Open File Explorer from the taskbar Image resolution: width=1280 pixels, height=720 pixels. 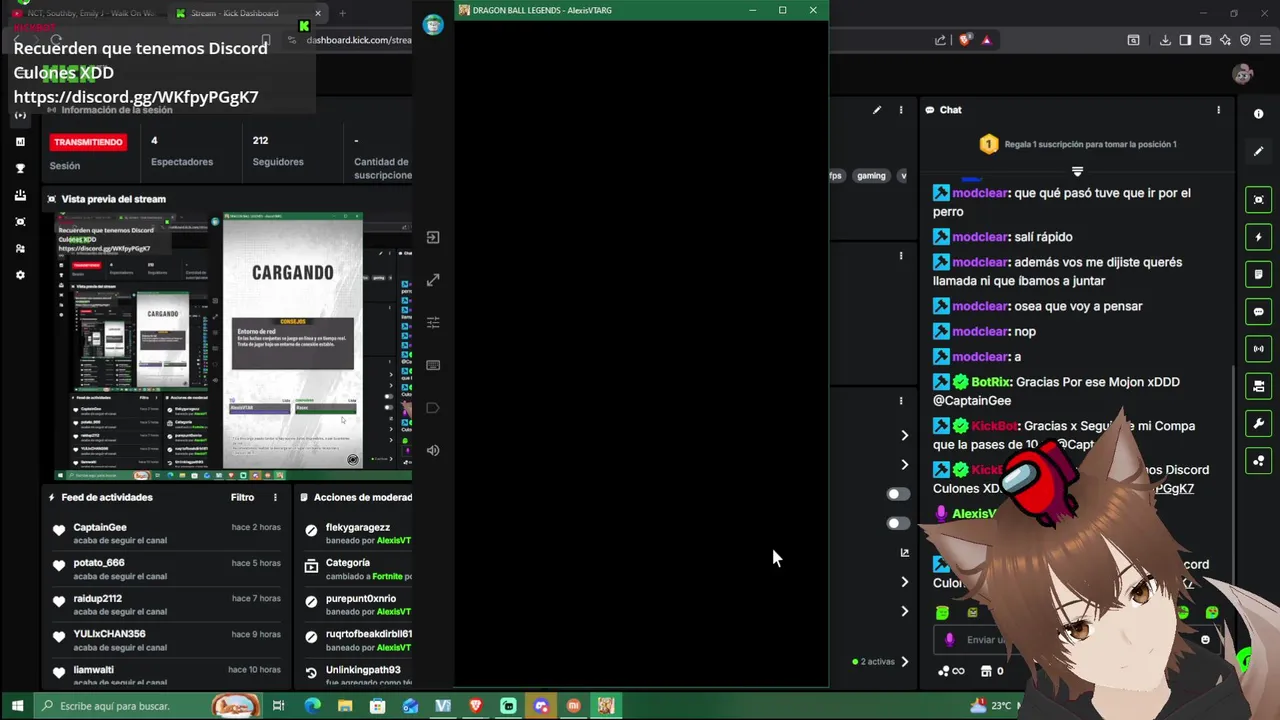click(345, 706)
